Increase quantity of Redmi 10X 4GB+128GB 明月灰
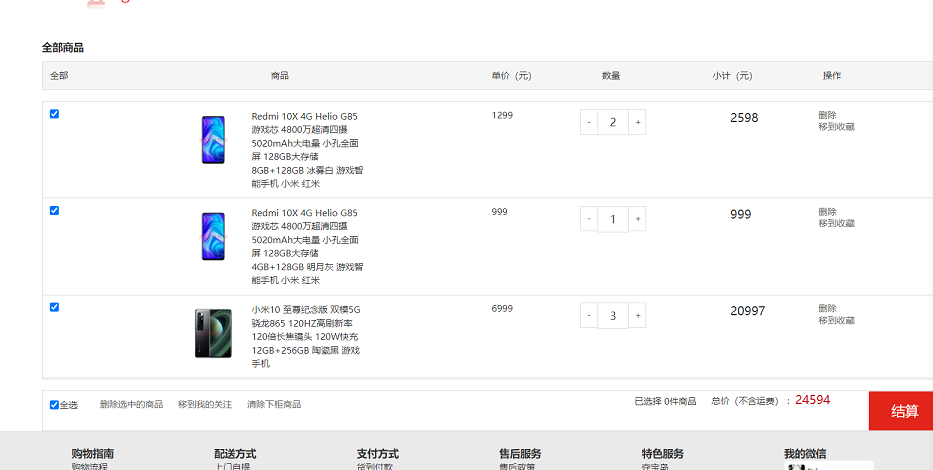The width and height of the screenshot is (933, 470). [637, 219]
